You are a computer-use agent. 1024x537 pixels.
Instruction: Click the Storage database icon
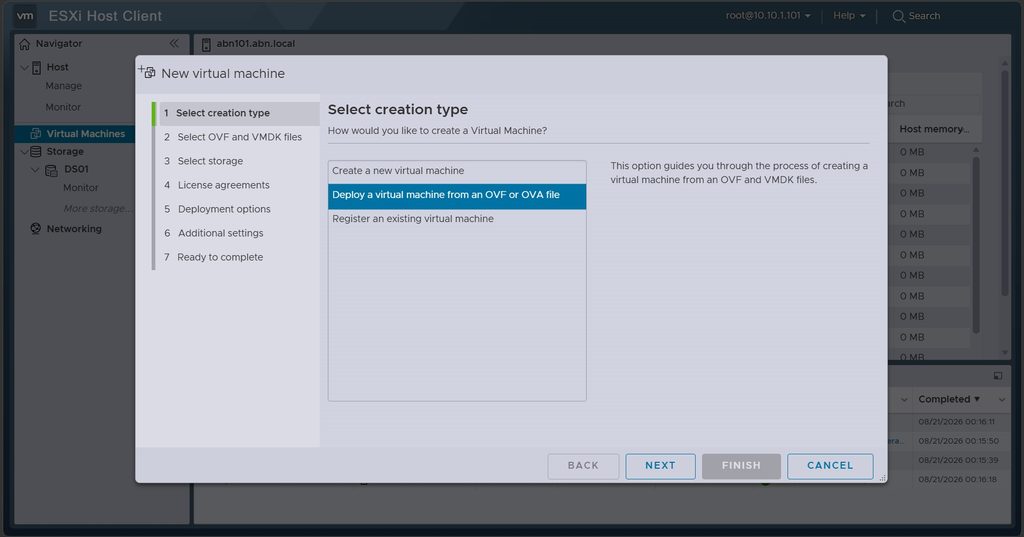[36, 152]
